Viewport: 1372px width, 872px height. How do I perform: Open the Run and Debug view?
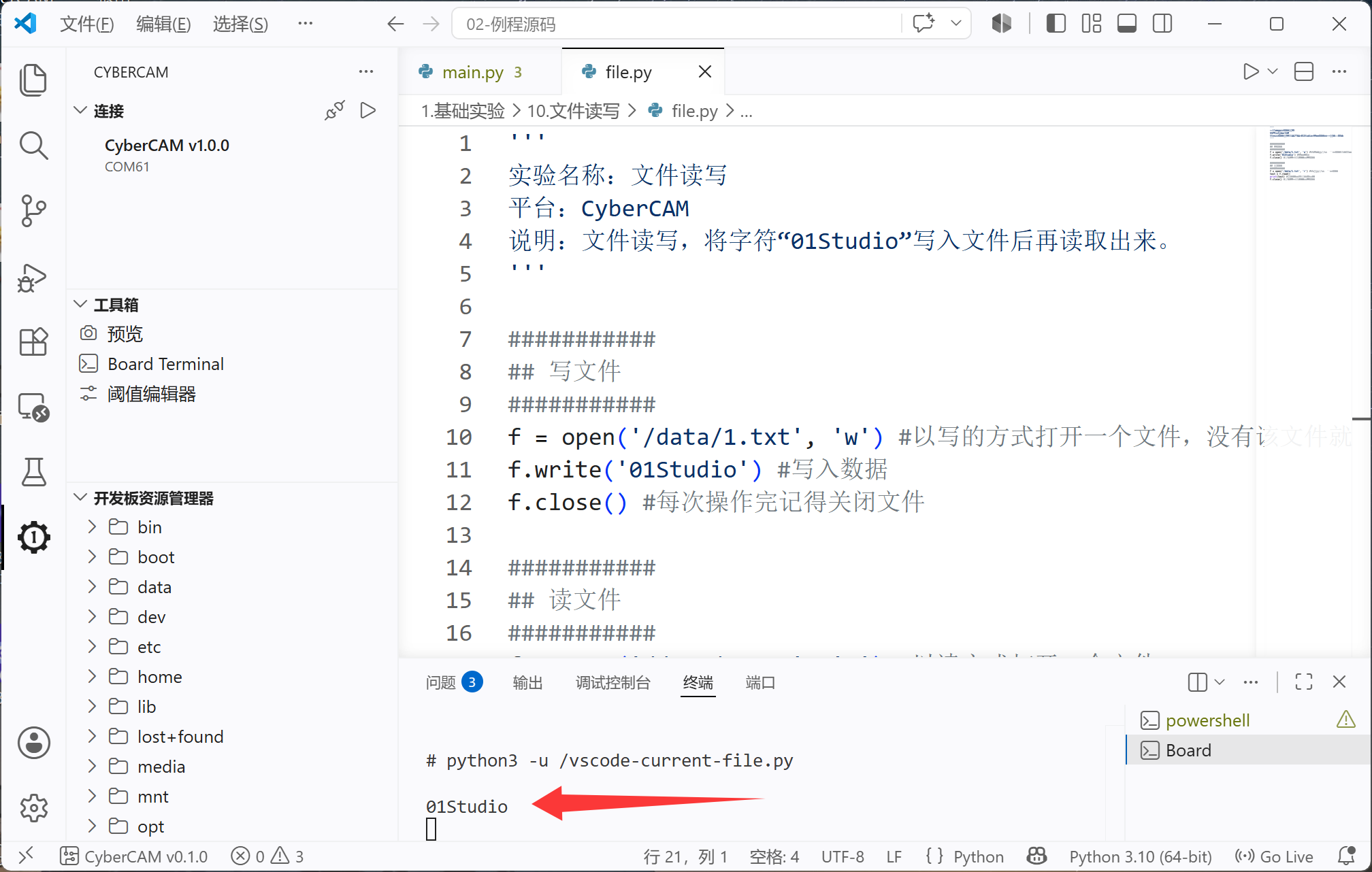click(33, 277)
